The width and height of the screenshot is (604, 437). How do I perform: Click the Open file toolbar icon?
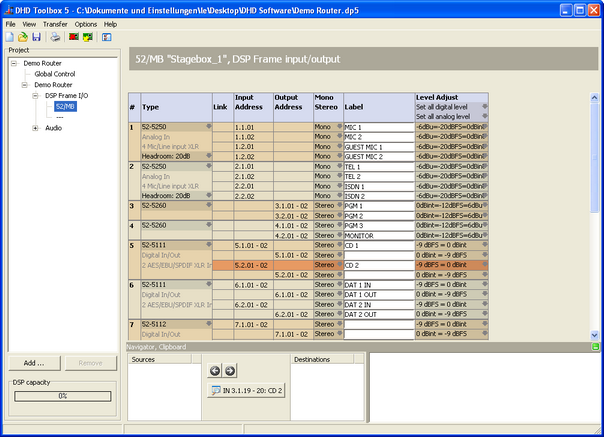point(22,37)
